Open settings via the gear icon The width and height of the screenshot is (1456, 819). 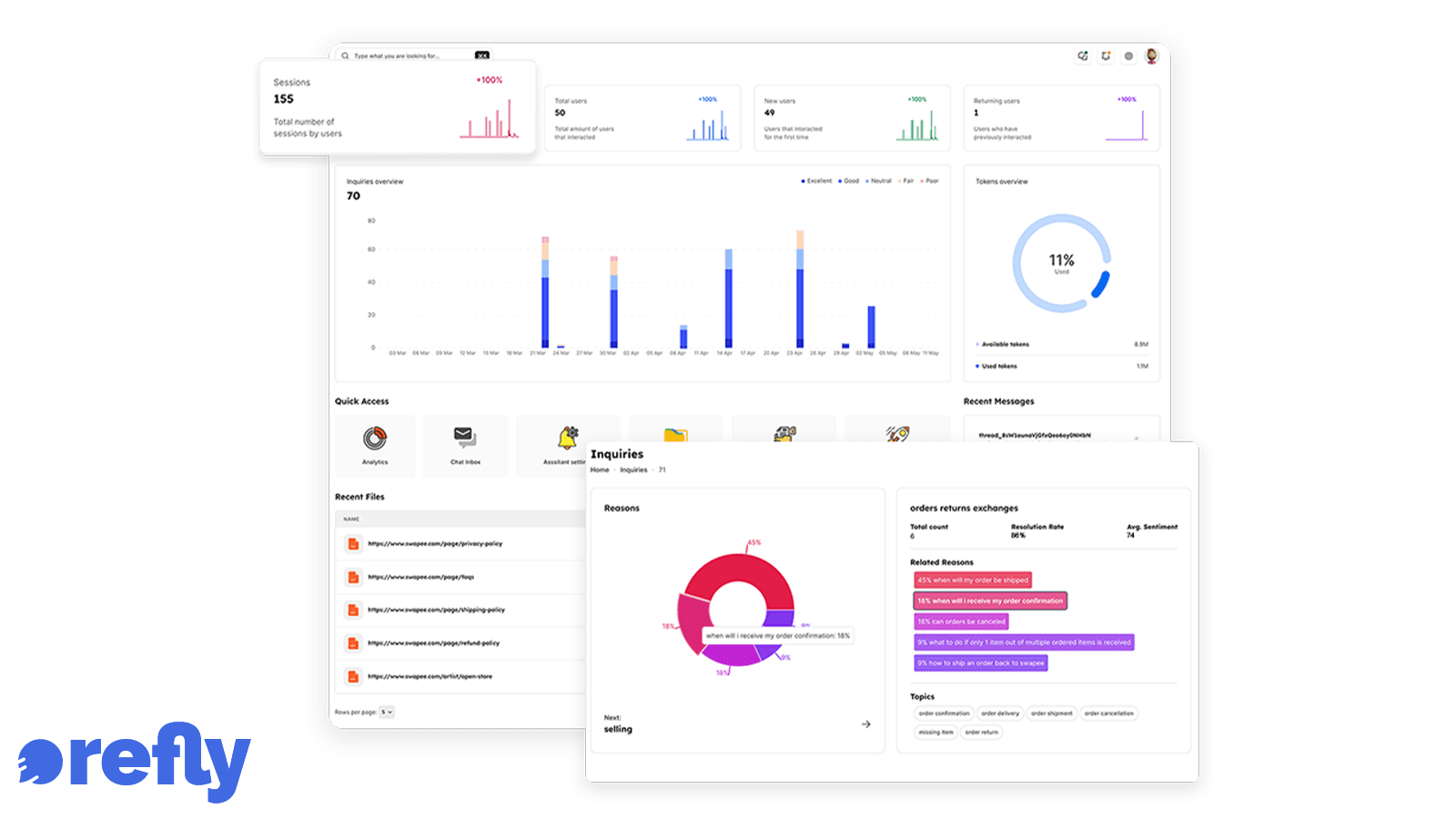pyautogui.click(x=1127, y=56)
